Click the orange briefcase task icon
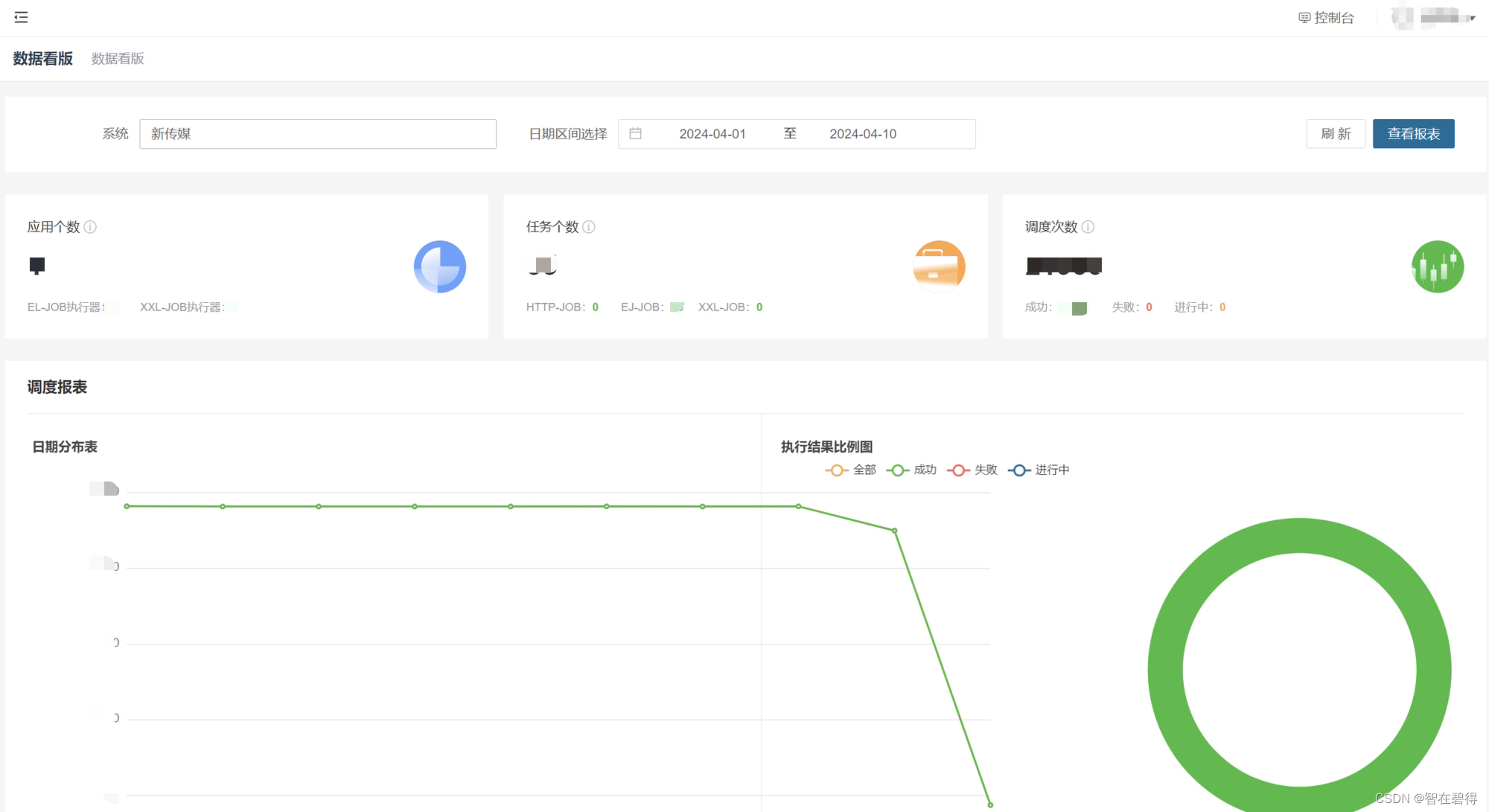The image size is (1489, 812). tap(939, 266)
